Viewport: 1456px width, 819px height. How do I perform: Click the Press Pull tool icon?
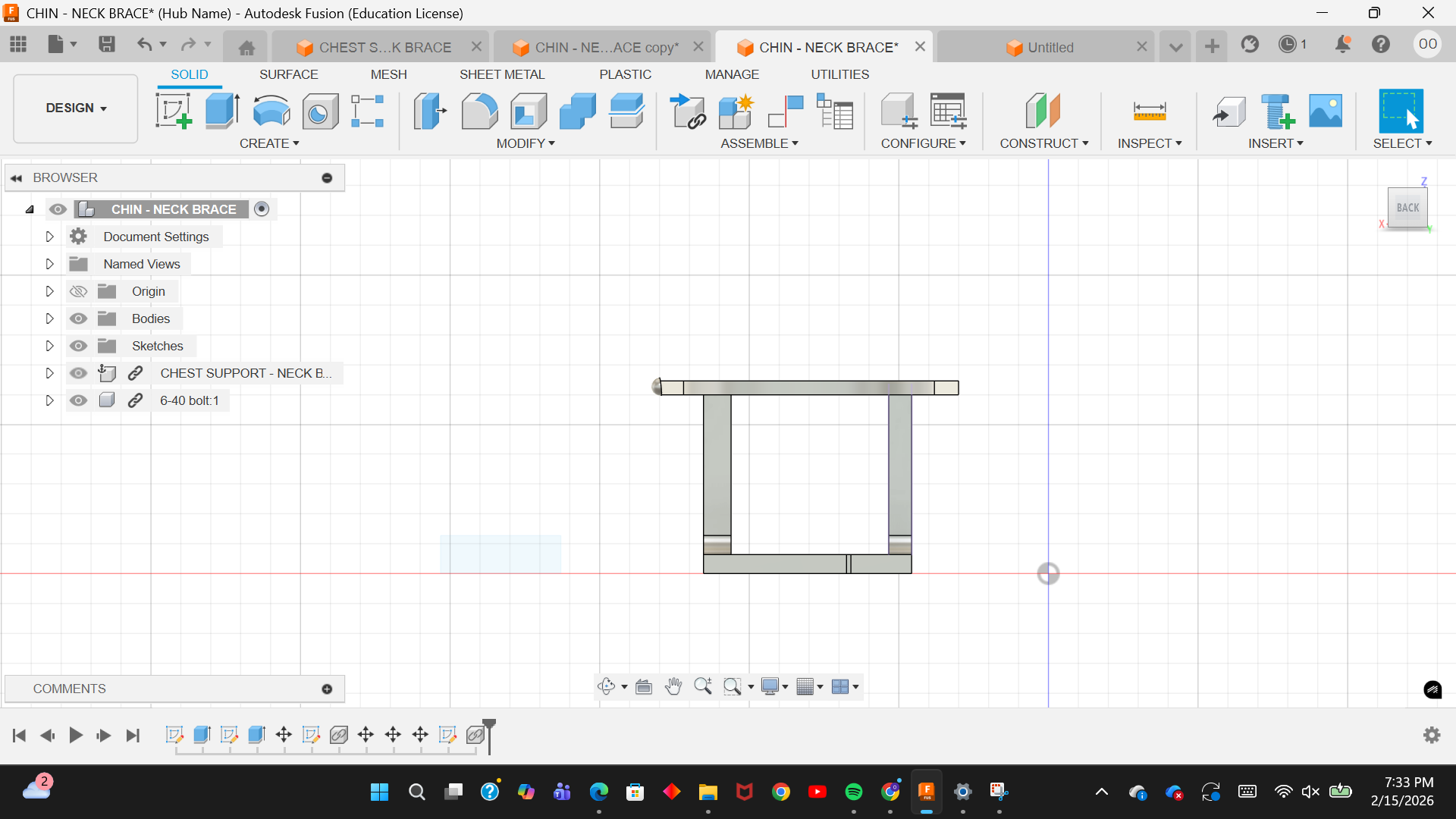coord(430,111)
